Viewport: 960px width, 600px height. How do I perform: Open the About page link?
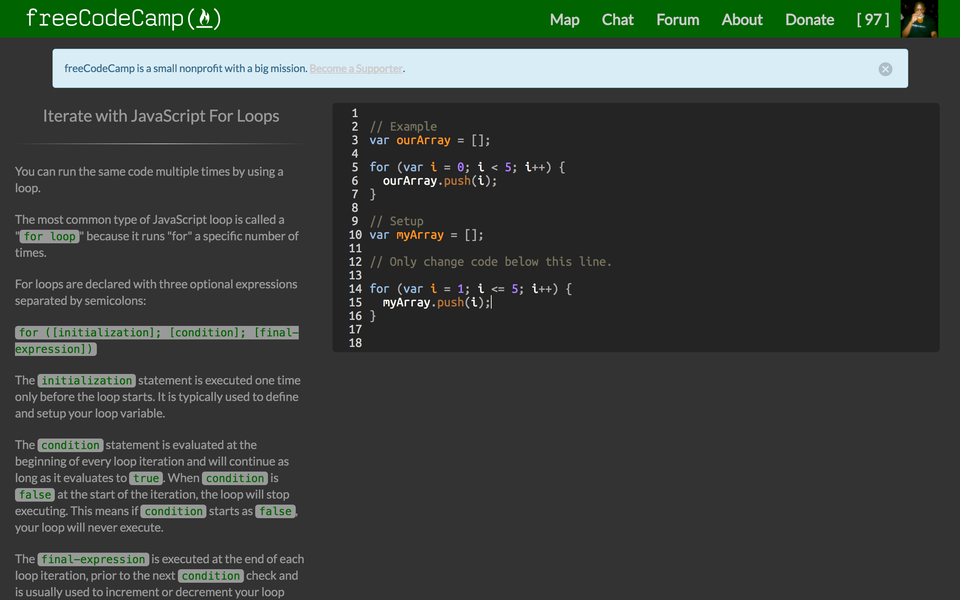pos(742,20)
